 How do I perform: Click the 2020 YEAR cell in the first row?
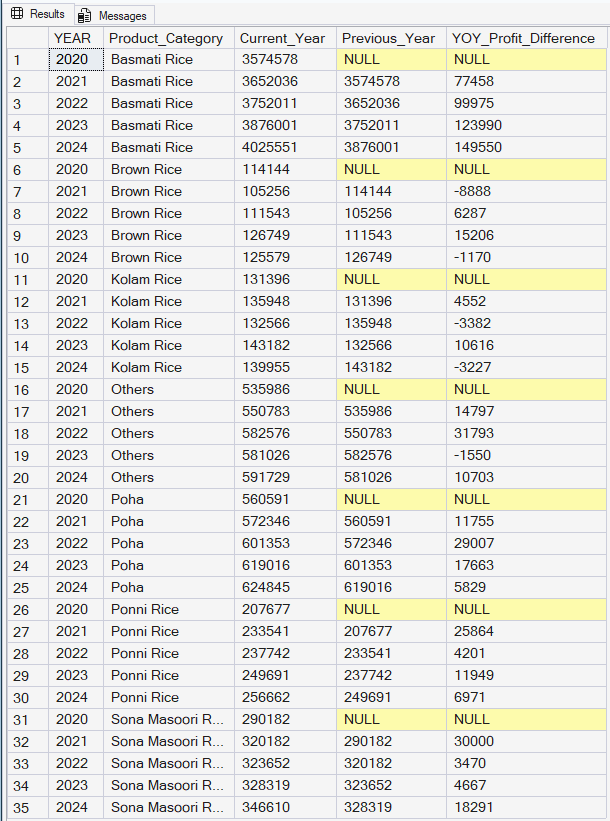[x=76, y=60]
